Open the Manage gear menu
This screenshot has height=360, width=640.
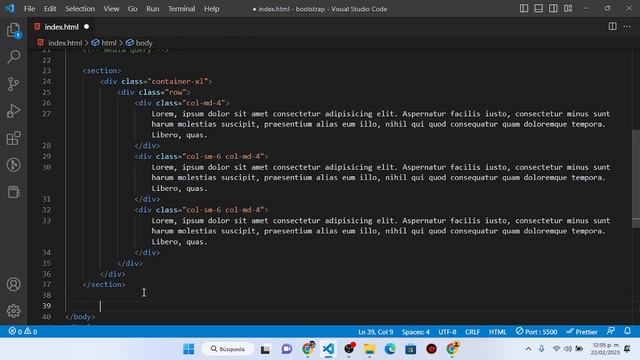pos(13,311)
